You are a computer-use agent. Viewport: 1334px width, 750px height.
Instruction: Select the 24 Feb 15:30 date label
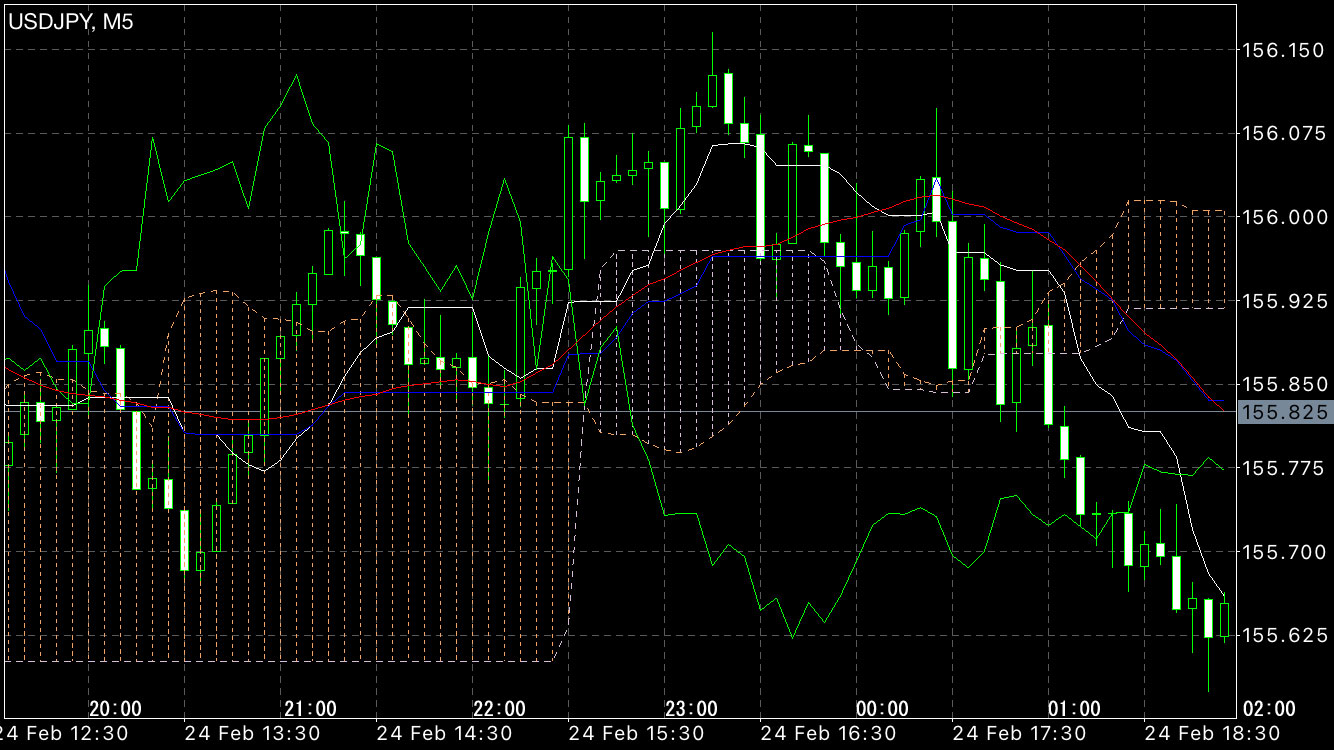click(638, 734)
